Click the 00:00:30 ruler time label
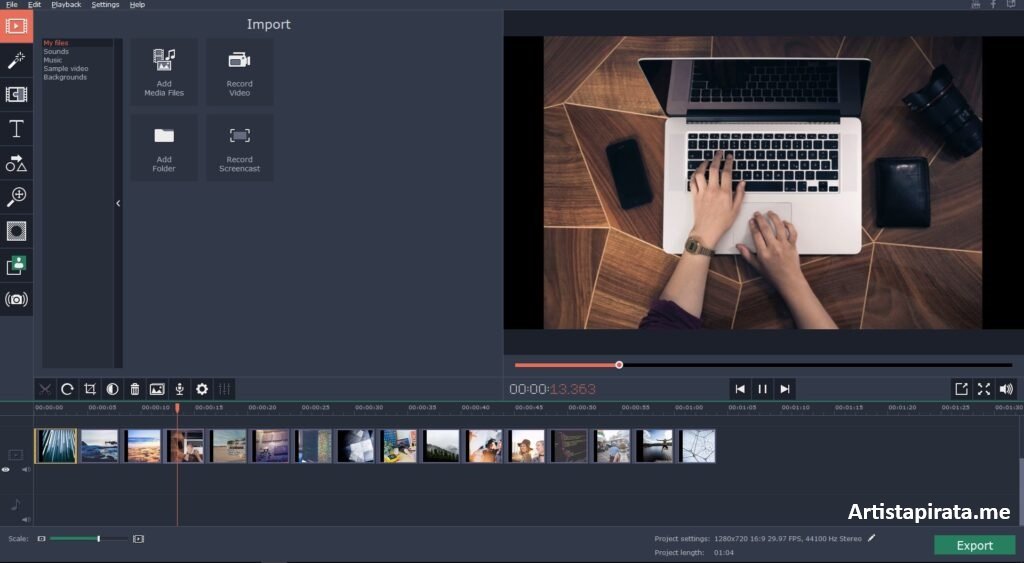This screenshot has width=1024, height=563. pos(369,408)
